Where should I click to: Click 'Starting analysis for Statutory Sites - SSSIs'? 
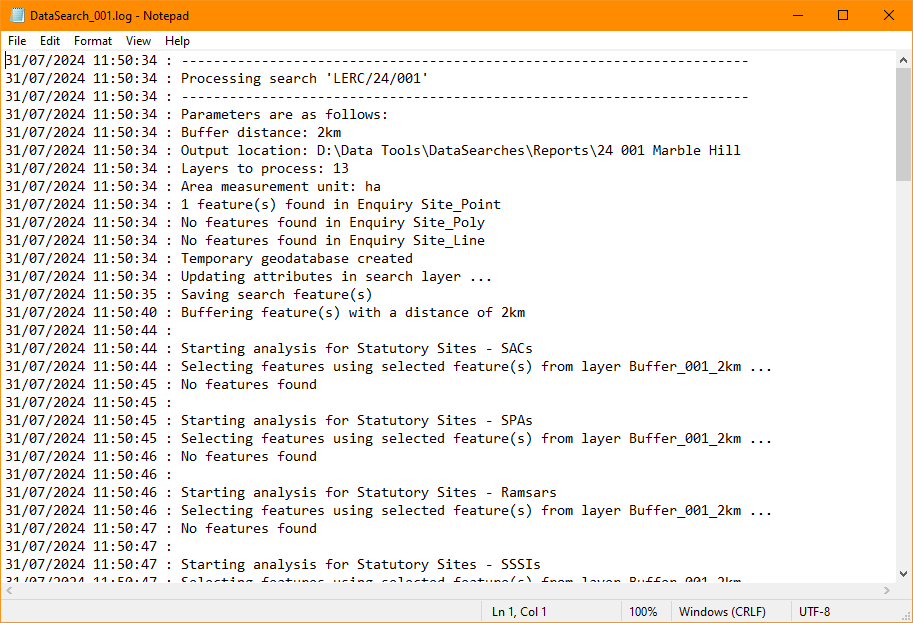[x=360, y=564]
